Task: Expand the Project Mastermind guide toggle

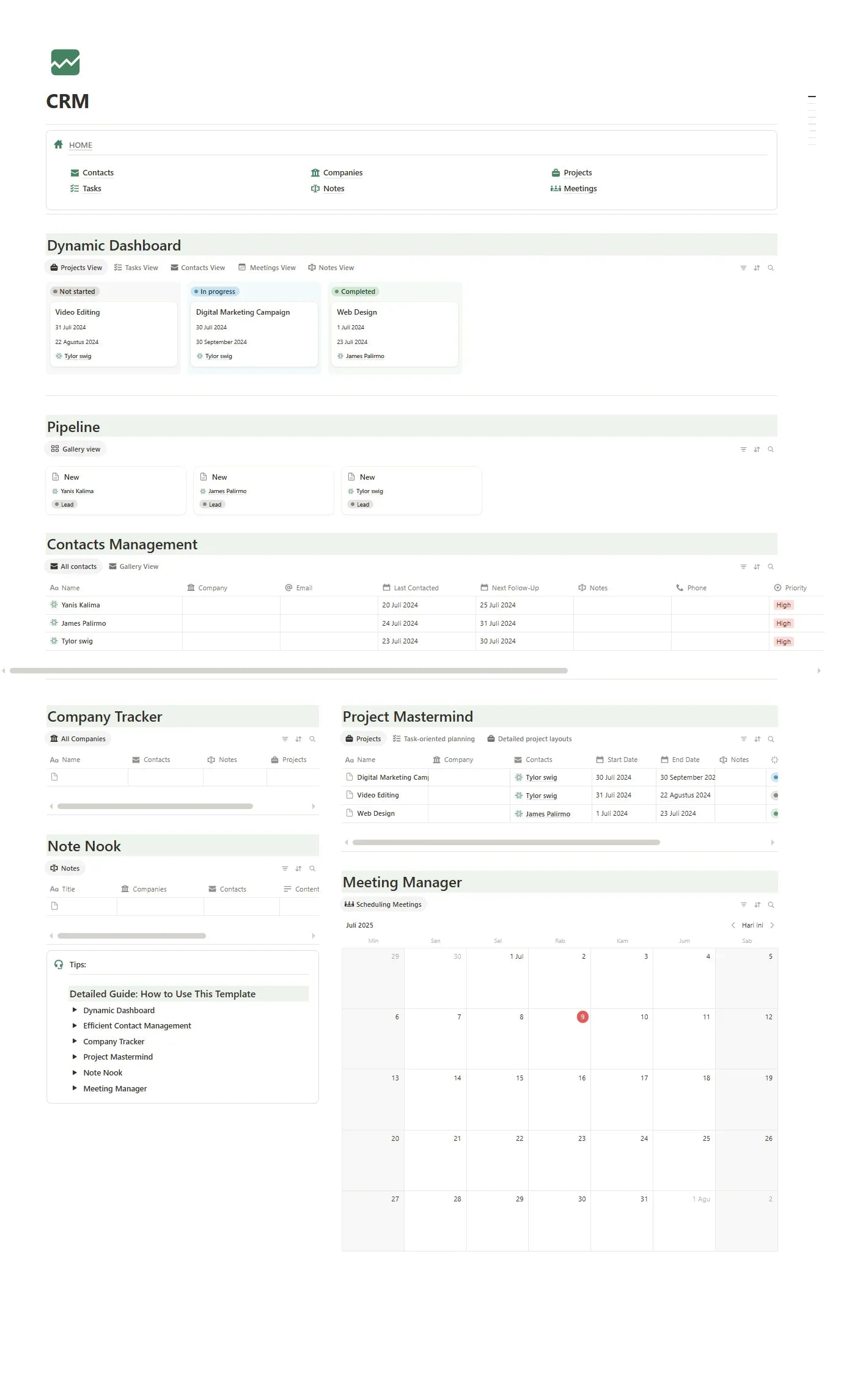Action: 75,1057
